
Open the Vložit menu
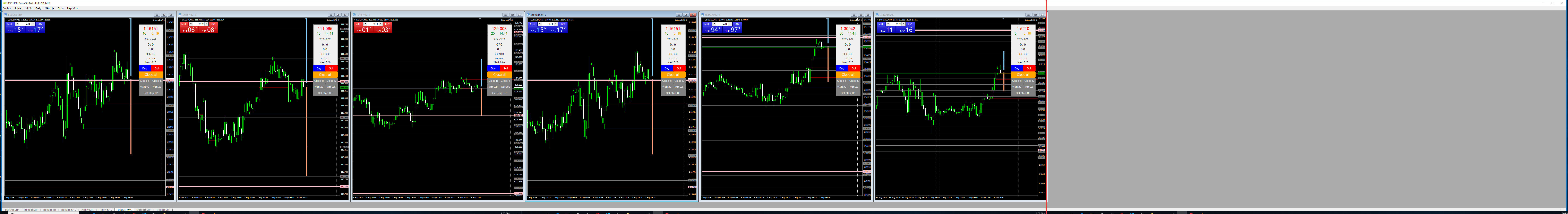(29, 9)
